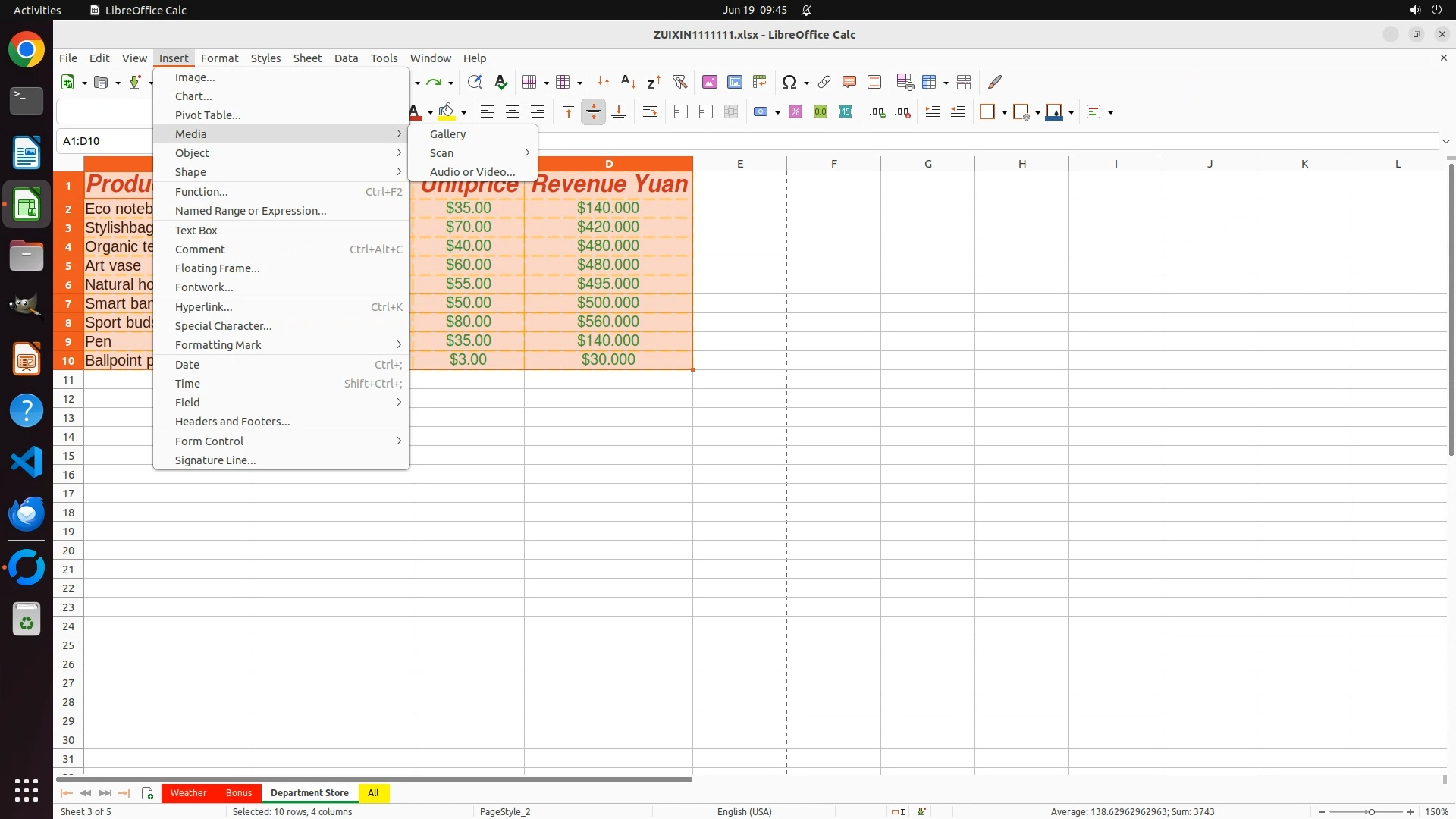Image resolution: width=1456 pixels, height=819 pixels.
Task: Click Add Decimal Place icon
Action: [877, 112]
